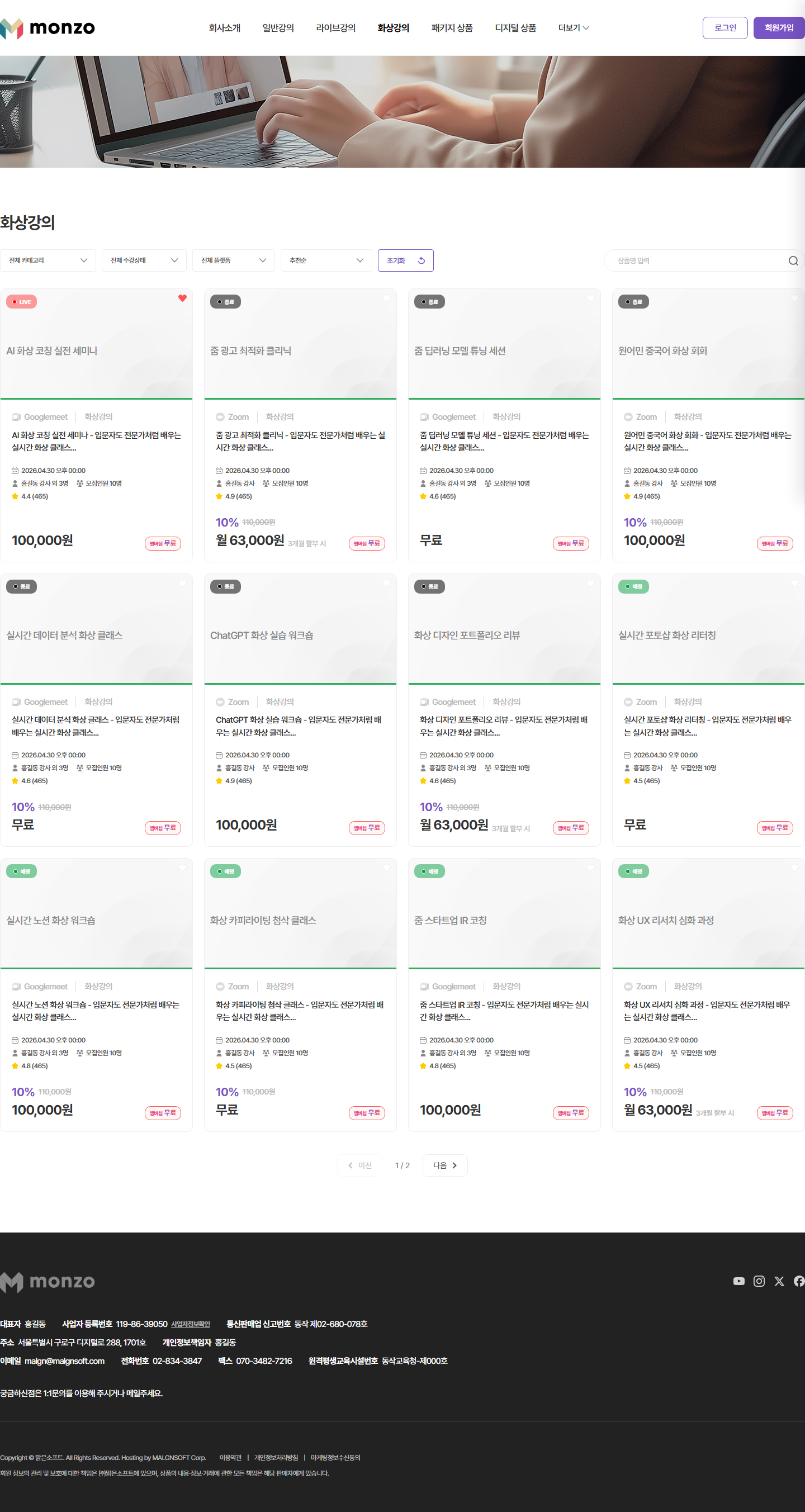805x1512 pixels.
Task: Click the monzo logo in header
Action: coord(47,27)
